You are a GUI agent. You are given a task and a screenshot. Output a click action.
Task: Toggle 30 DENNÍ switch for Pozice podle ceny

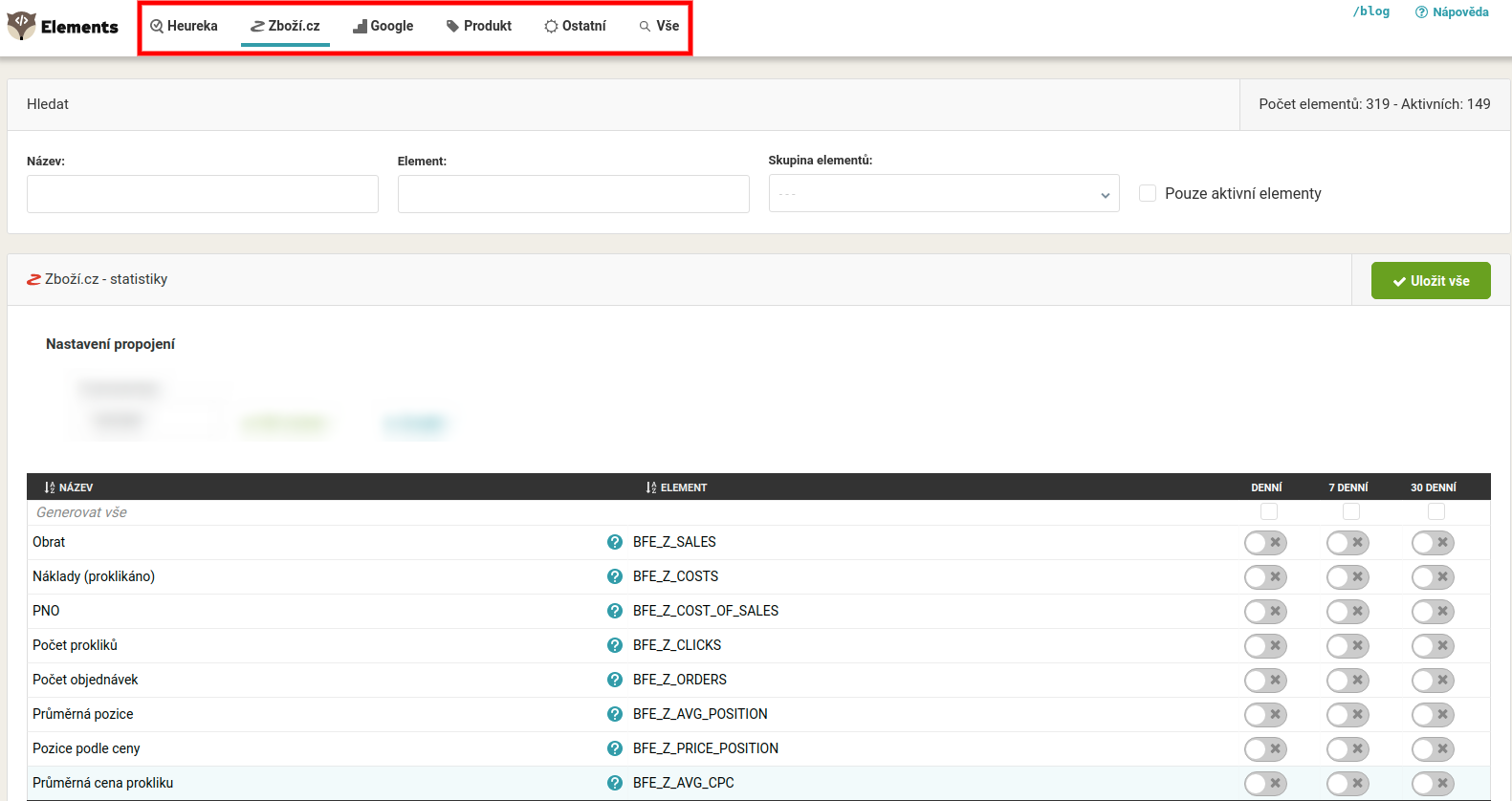pos(1433,749)
